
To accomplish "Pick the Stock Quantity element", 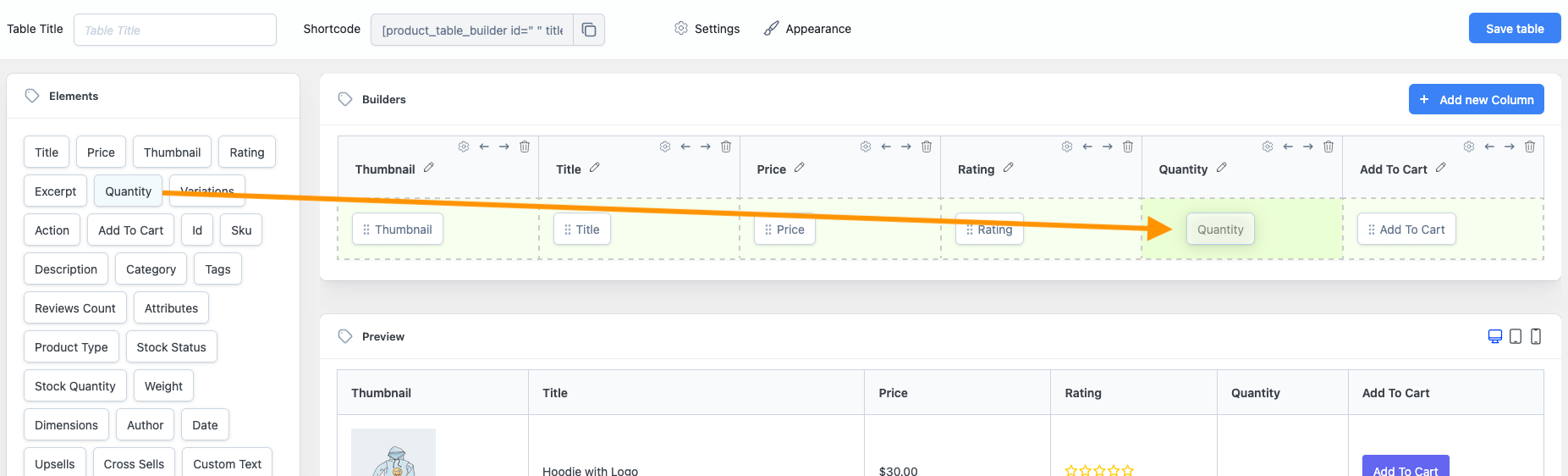I will 75,386.
